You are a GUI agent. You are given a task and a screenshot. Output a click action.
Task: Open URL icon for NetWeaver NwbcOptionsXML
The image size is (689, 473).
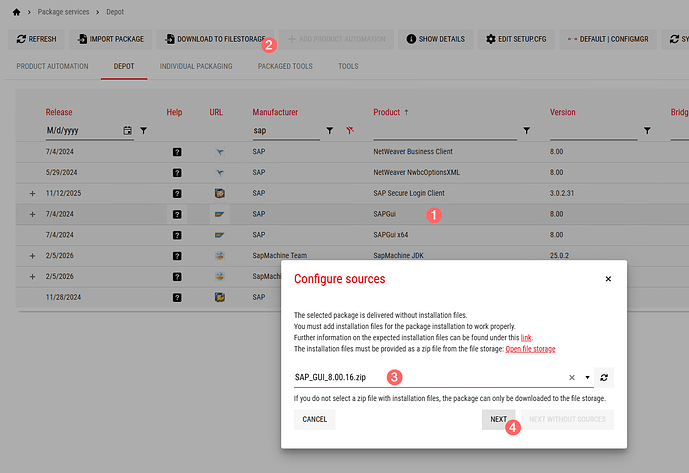[220, 173]
